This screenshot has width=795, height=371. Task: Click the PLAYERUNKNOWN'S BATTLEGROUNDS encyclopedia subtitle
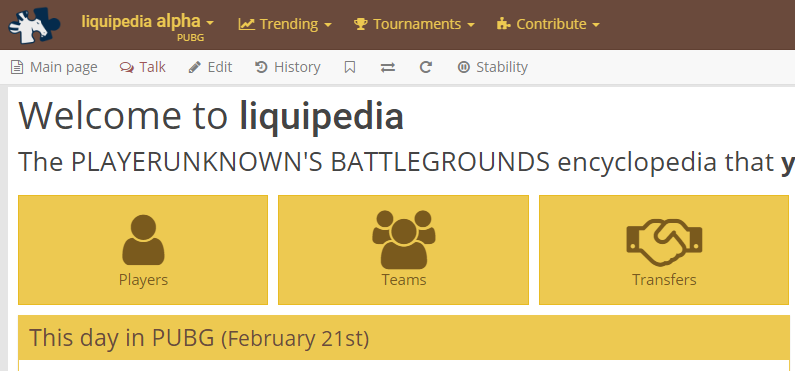click(407, 163)
